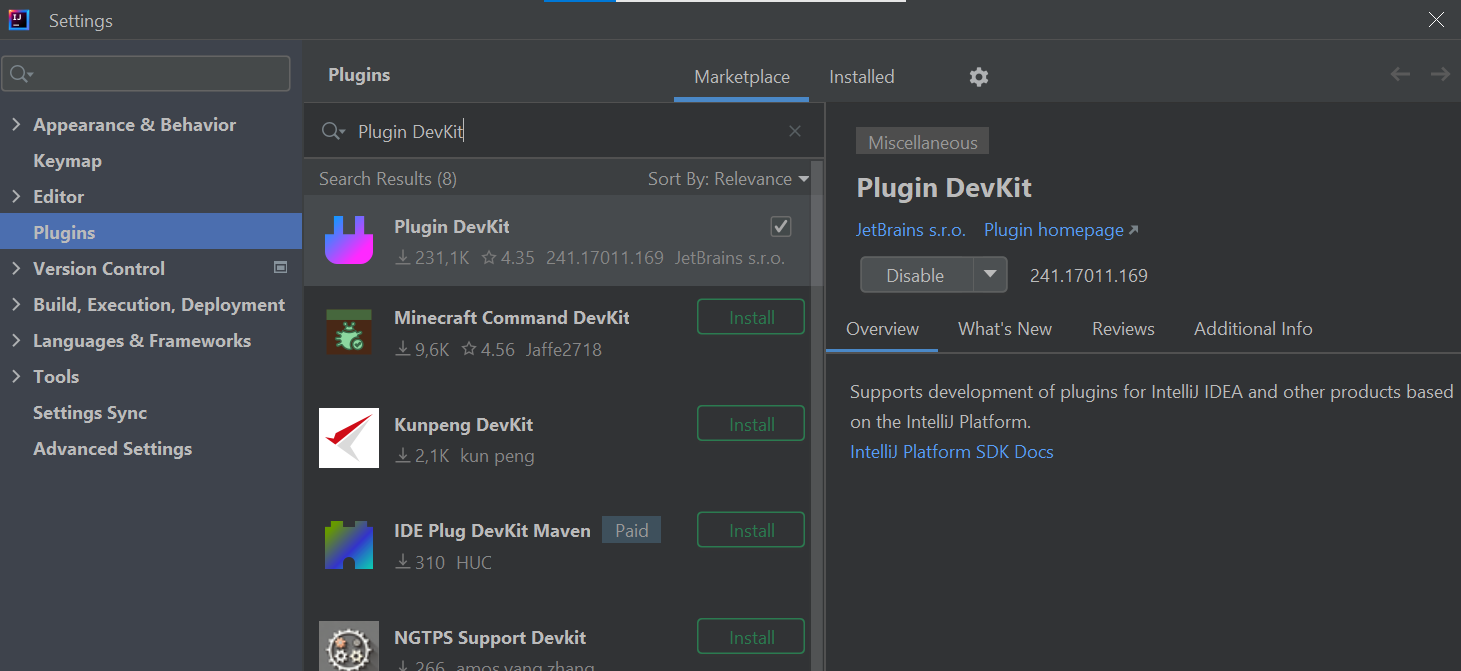Image resolution: width=1461 pixels, height=671 pixels.
Task: Switch to the Installed tab
Action: pos(860,76)
